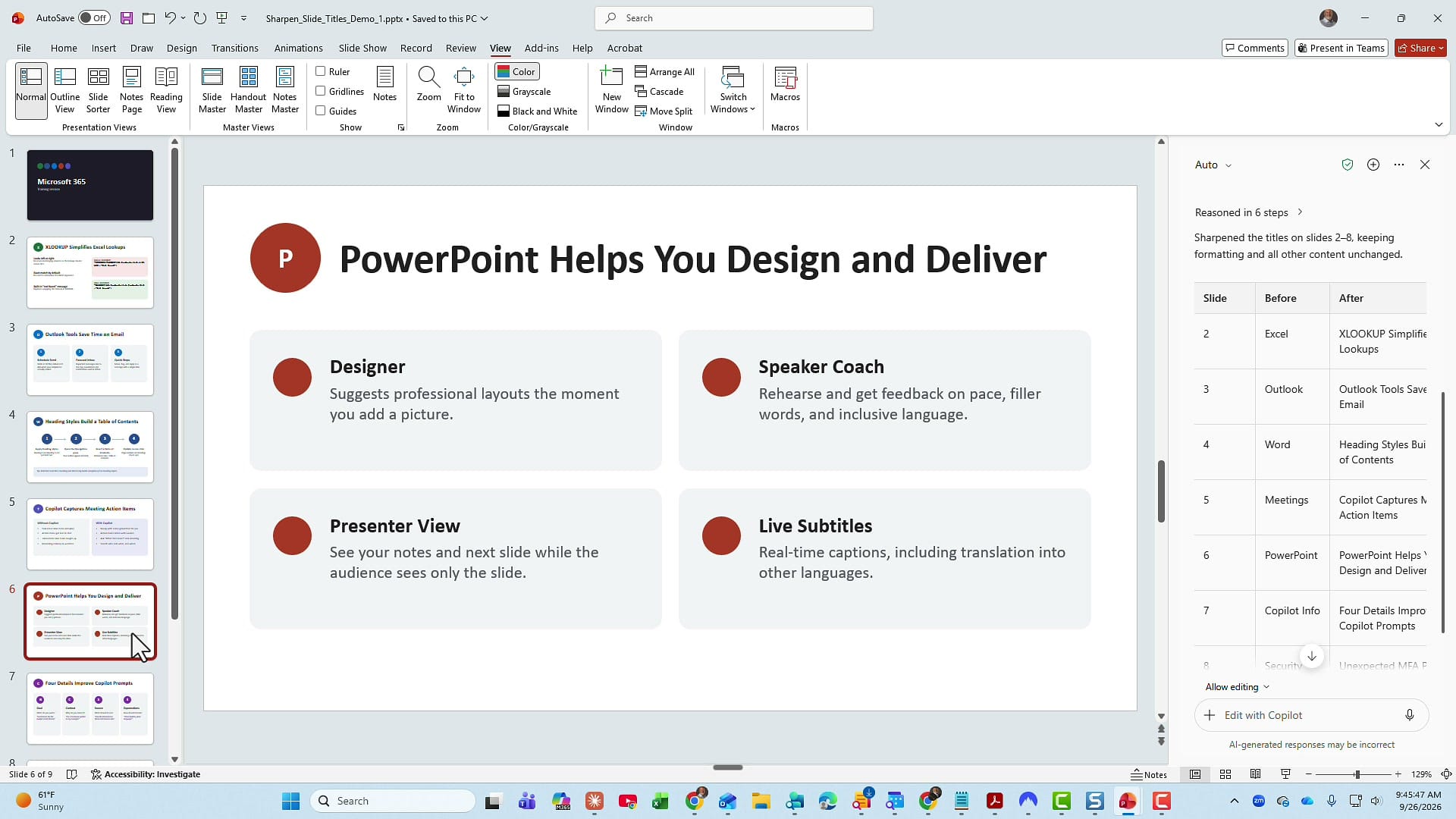Click the Edit with Copilot input field

tap(1312, 715)
